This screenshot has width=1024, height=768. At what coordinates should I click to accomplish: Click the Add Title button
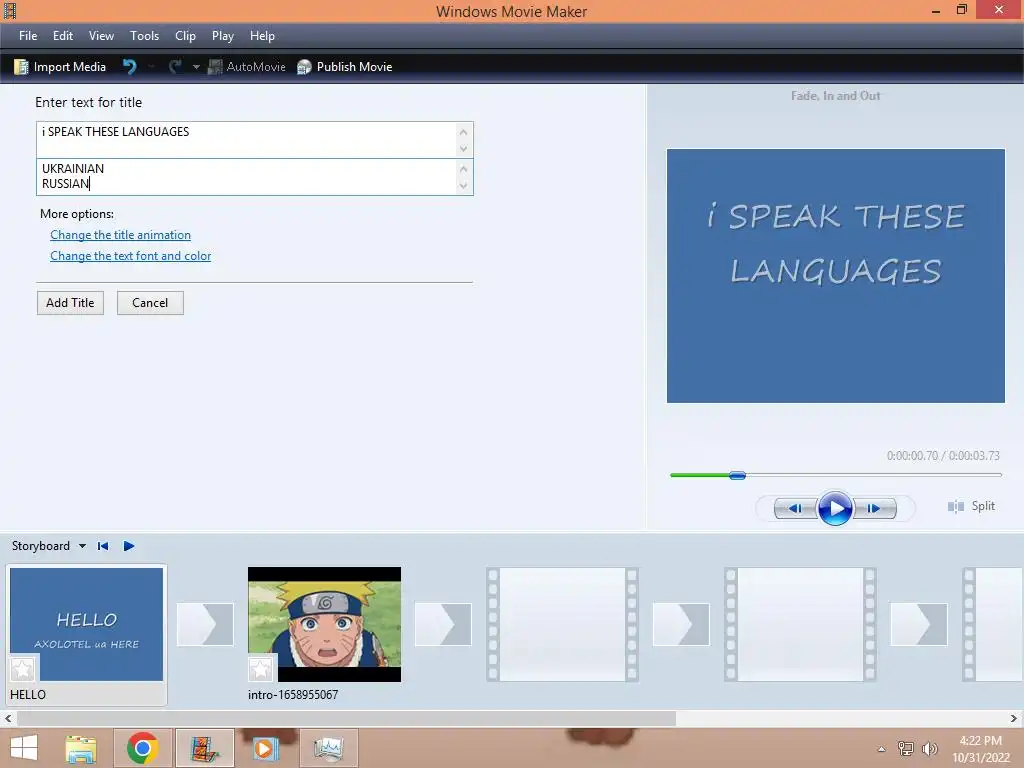coord(71,303)
